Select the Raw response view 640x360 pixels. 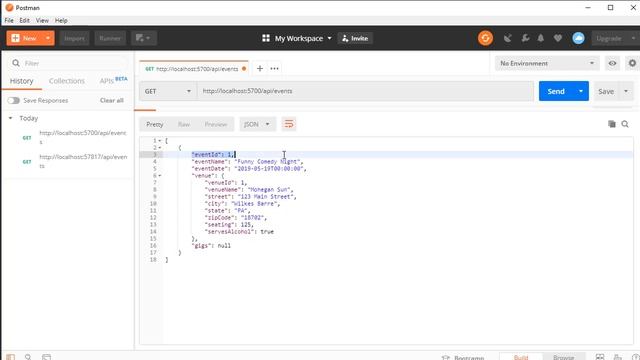click(x=184, y=124)
